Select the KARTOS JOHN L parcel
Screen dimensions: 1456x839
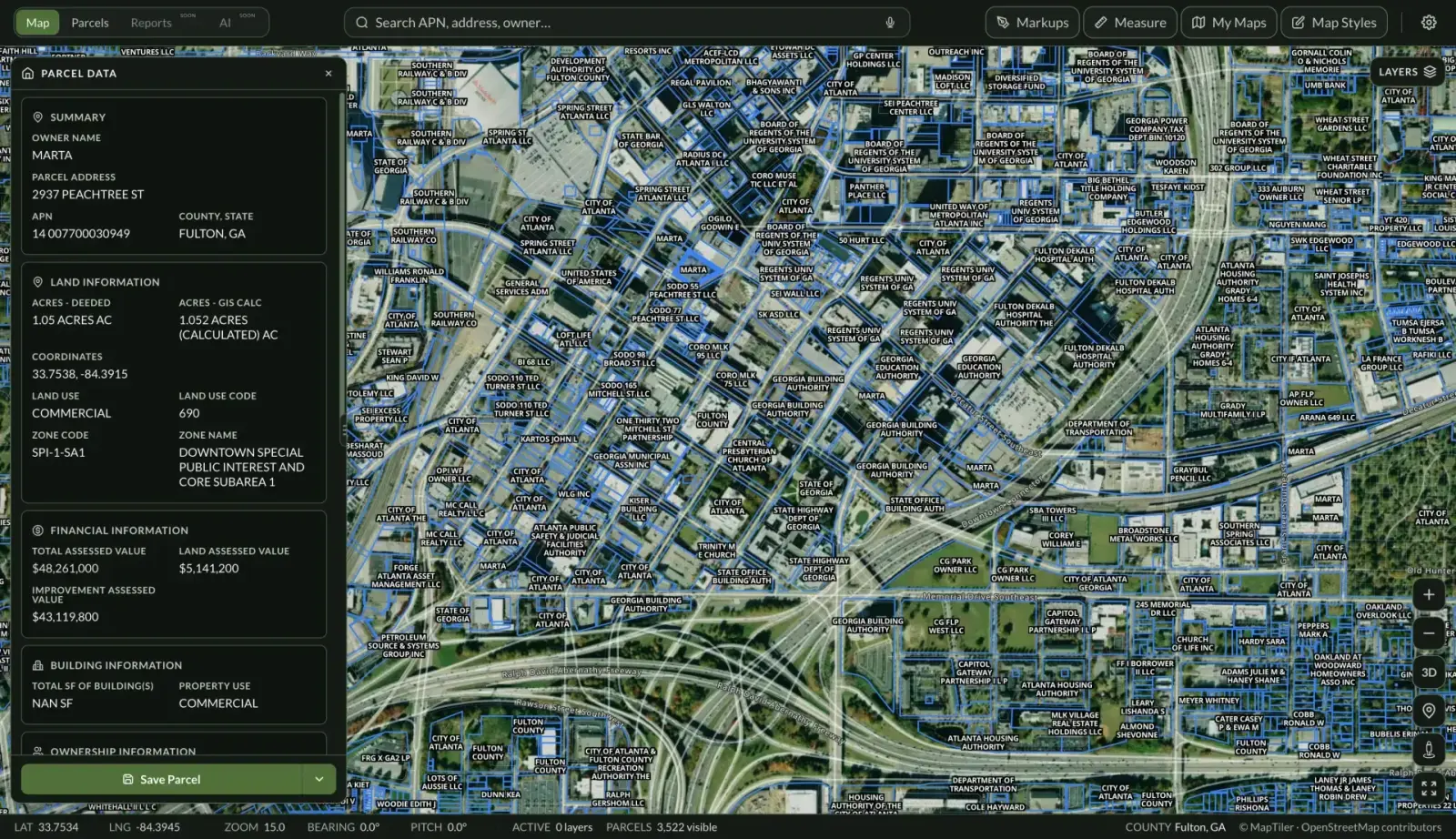pyautogui.click(x=549, y=440)
